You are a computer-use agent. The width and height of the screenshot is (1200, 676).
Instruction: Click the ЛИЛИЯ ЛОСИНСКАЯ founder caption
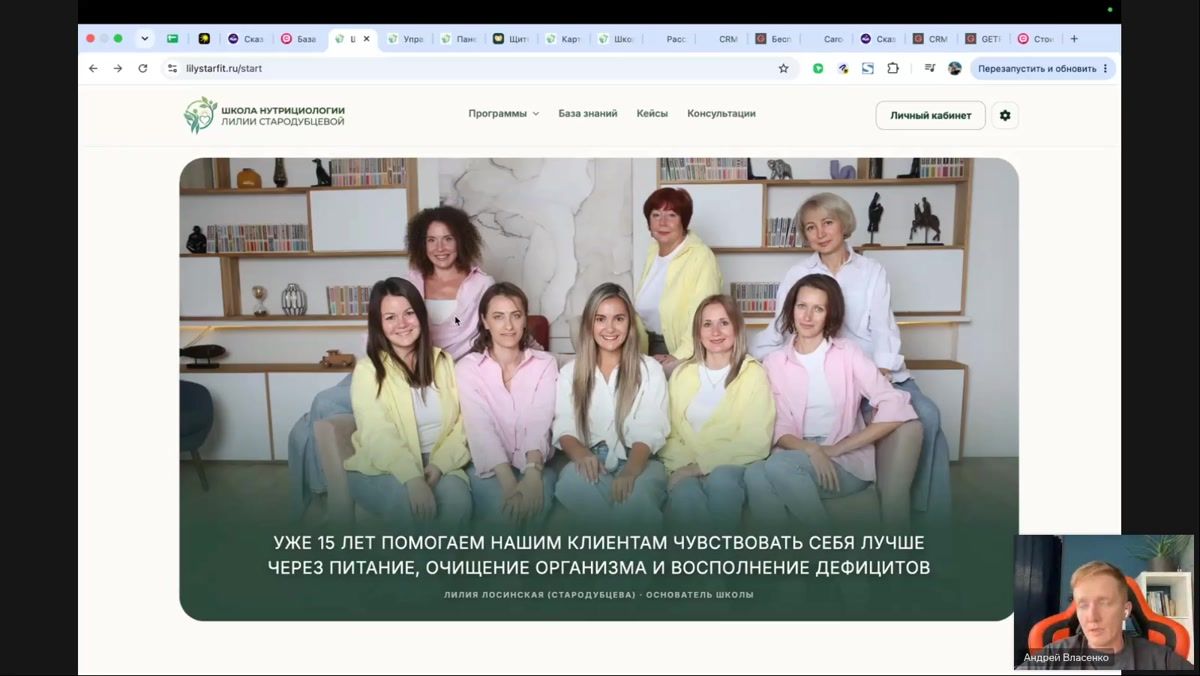tap(598, 595)
